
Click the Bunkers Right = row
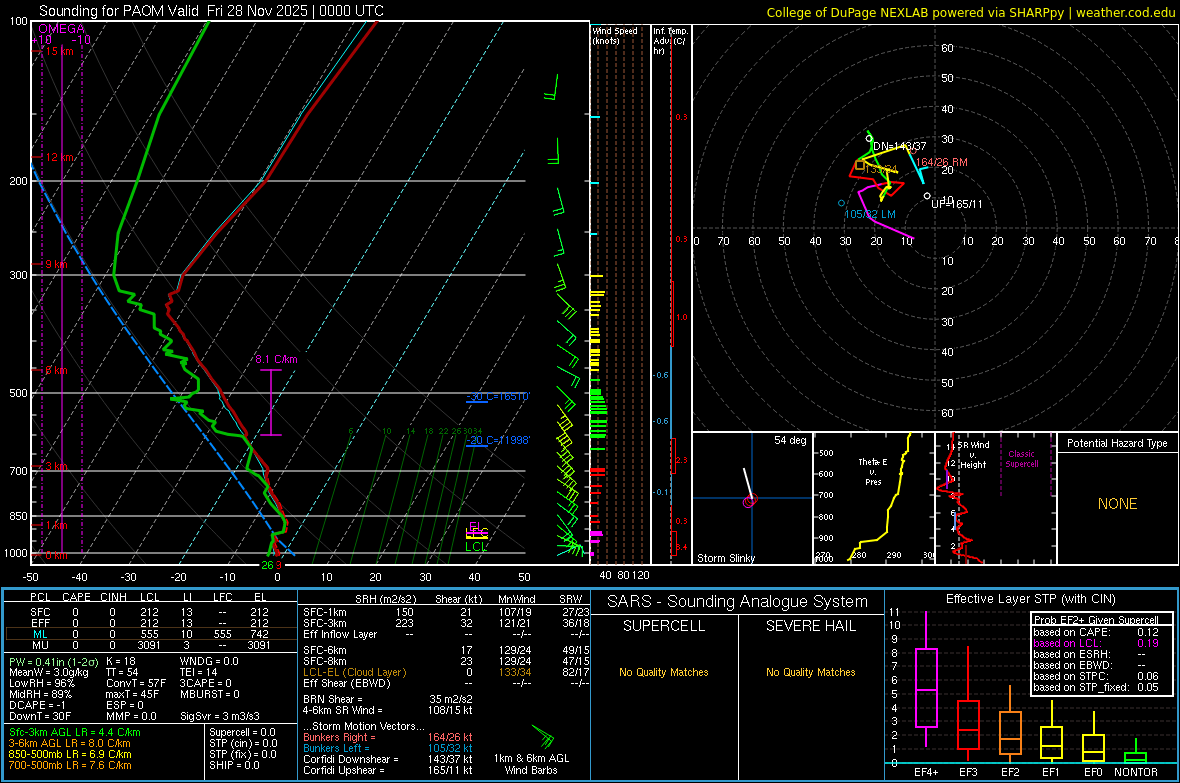point(388,737)
